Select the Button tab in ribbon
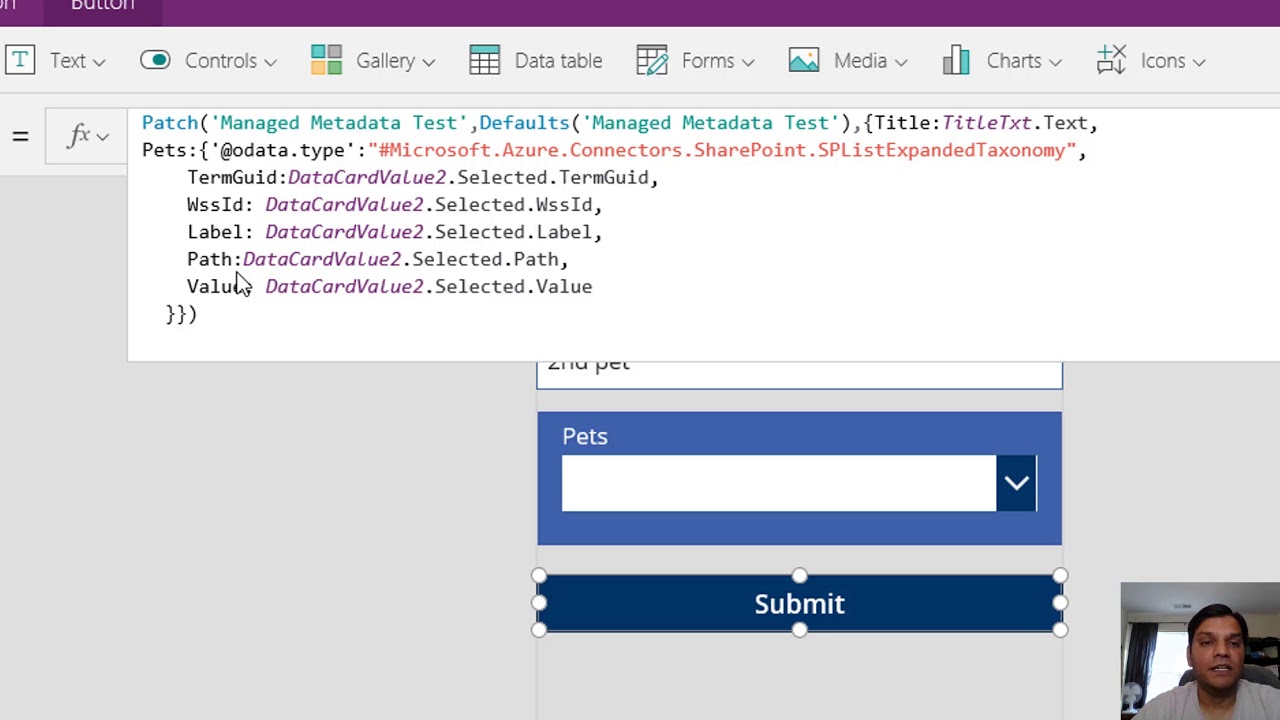1280x720 pixels. point(102,6)
